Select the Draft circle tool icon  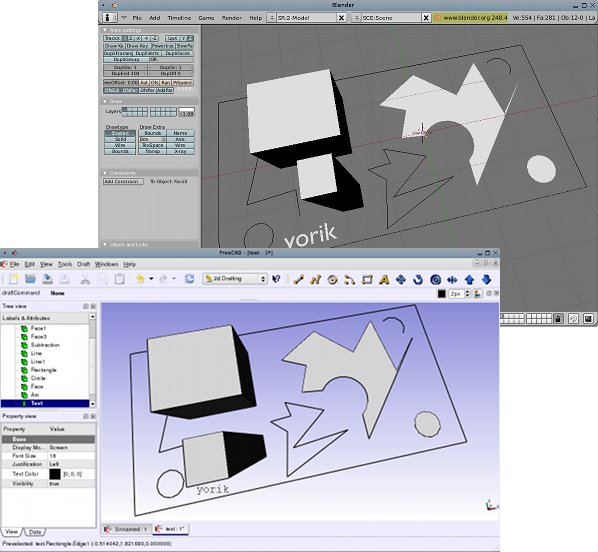(333, 280)
